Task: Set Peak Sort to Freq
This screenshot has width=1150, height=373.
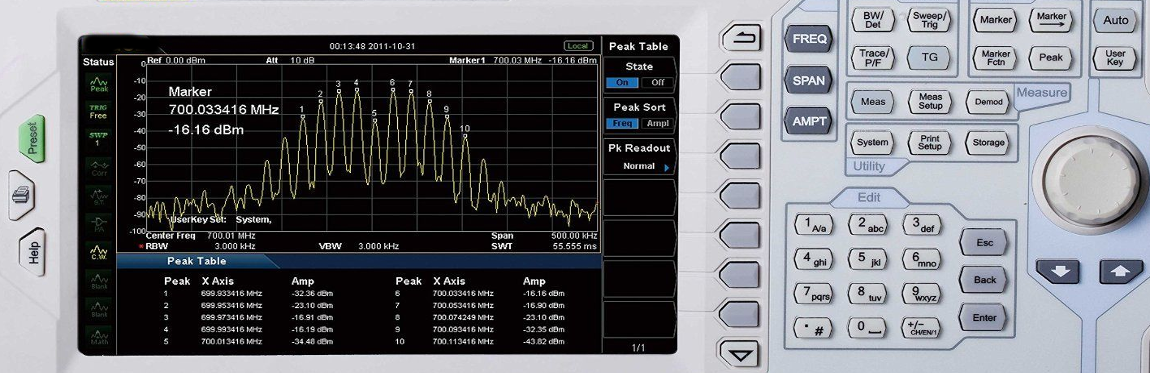Action: (622, 124)
